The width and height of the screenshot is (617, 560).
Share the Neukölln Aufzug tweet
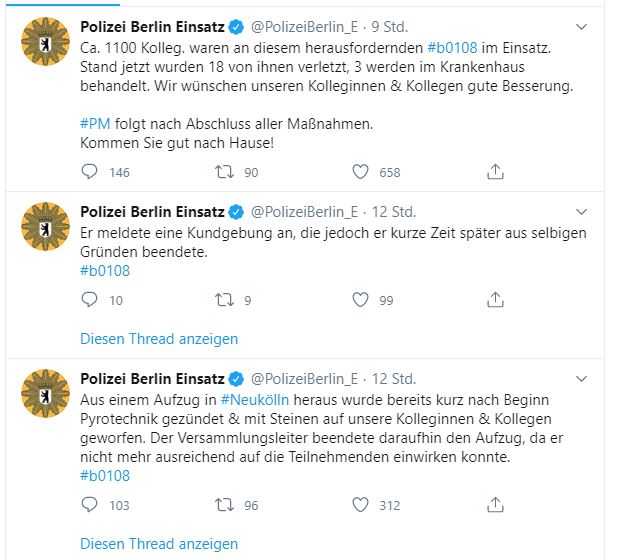point(495,505)
